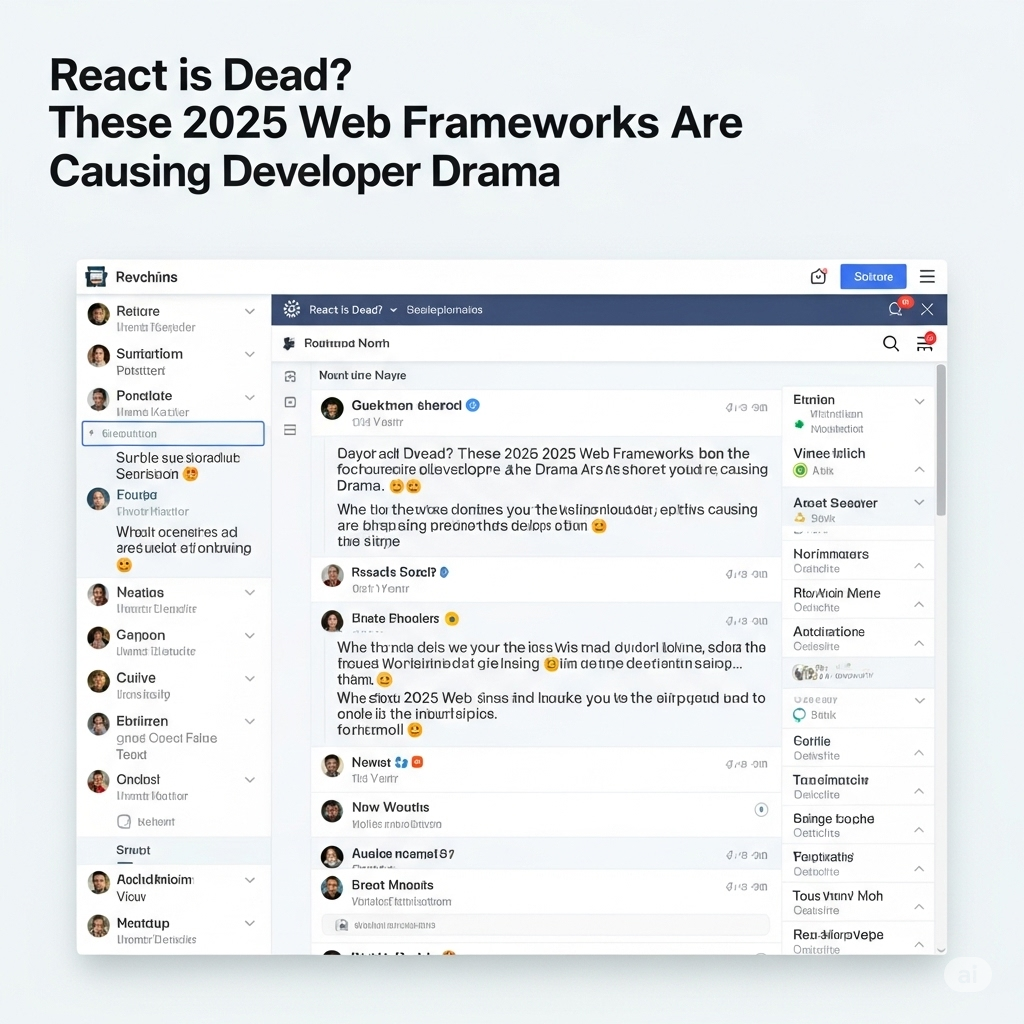
Task: Click the filter icon beside Routmpd Norh
Action: pyautogui.click(x=924, y=343)
